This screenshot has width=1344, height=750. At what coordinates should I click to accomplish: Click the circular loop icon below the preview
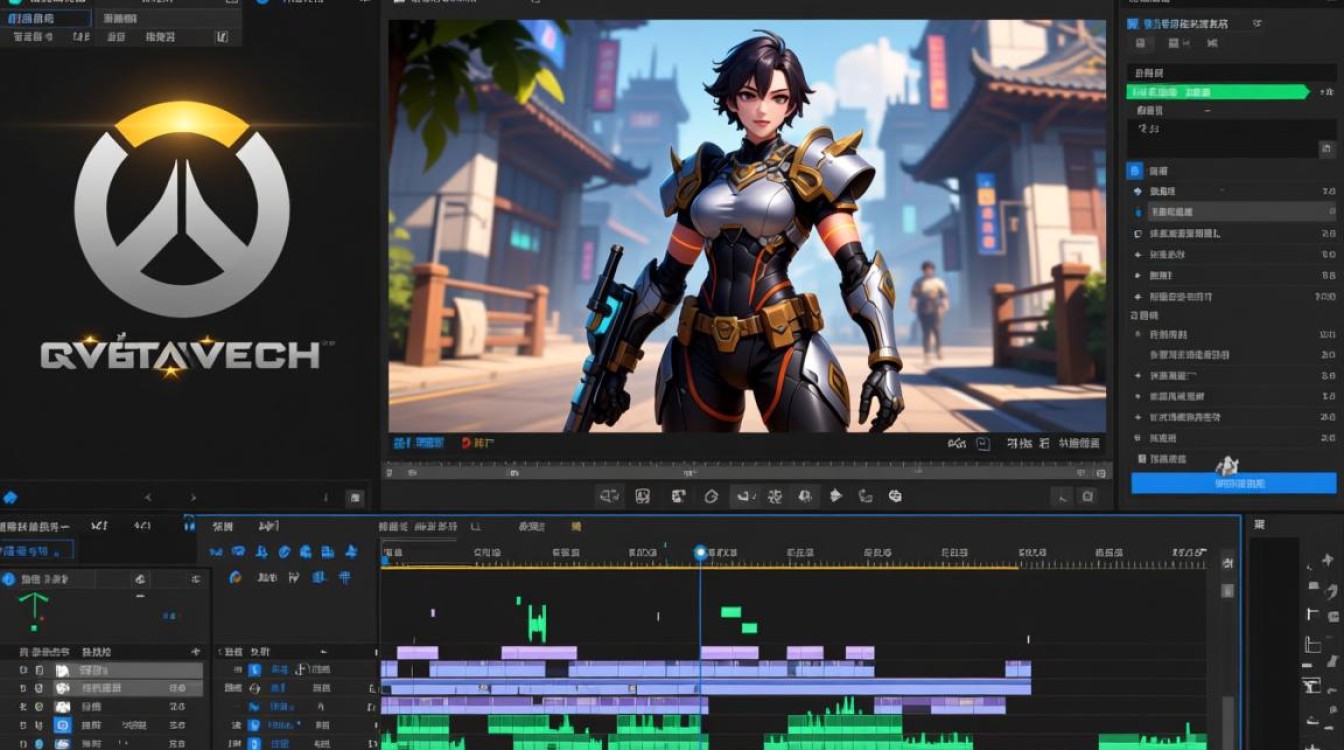click(711, 495)
